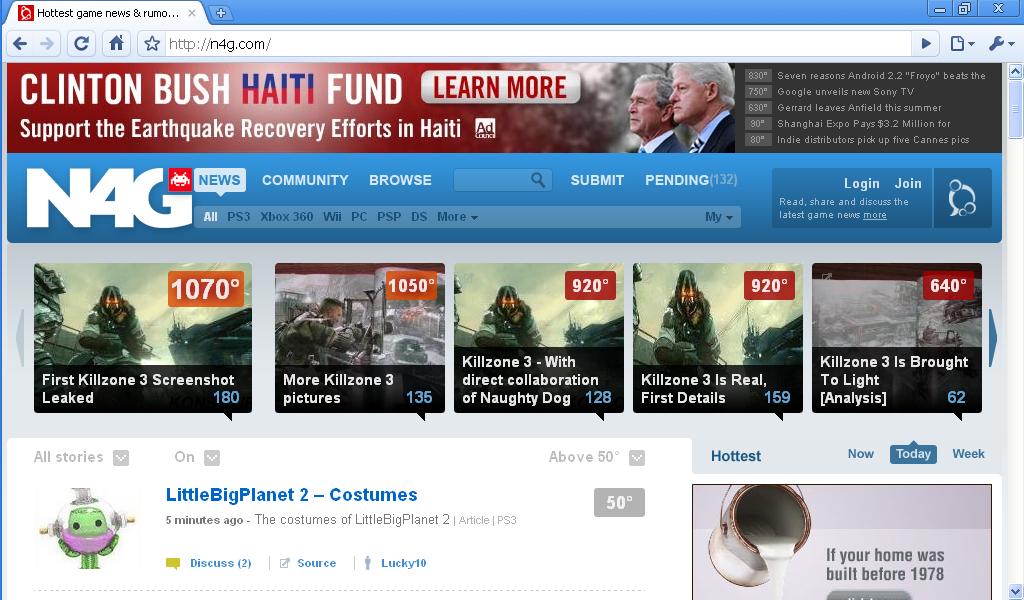Select the All platform filter

(210, 216)
